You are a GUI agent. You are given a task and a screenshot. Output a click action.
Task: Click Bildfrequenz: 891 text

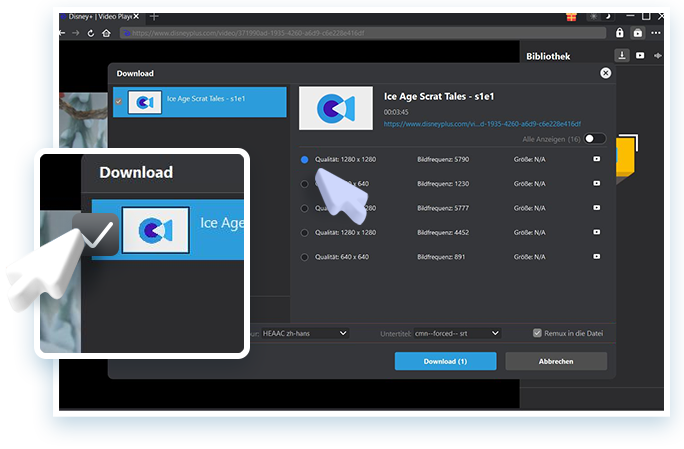pyautogui.click(x=441, y=257)
